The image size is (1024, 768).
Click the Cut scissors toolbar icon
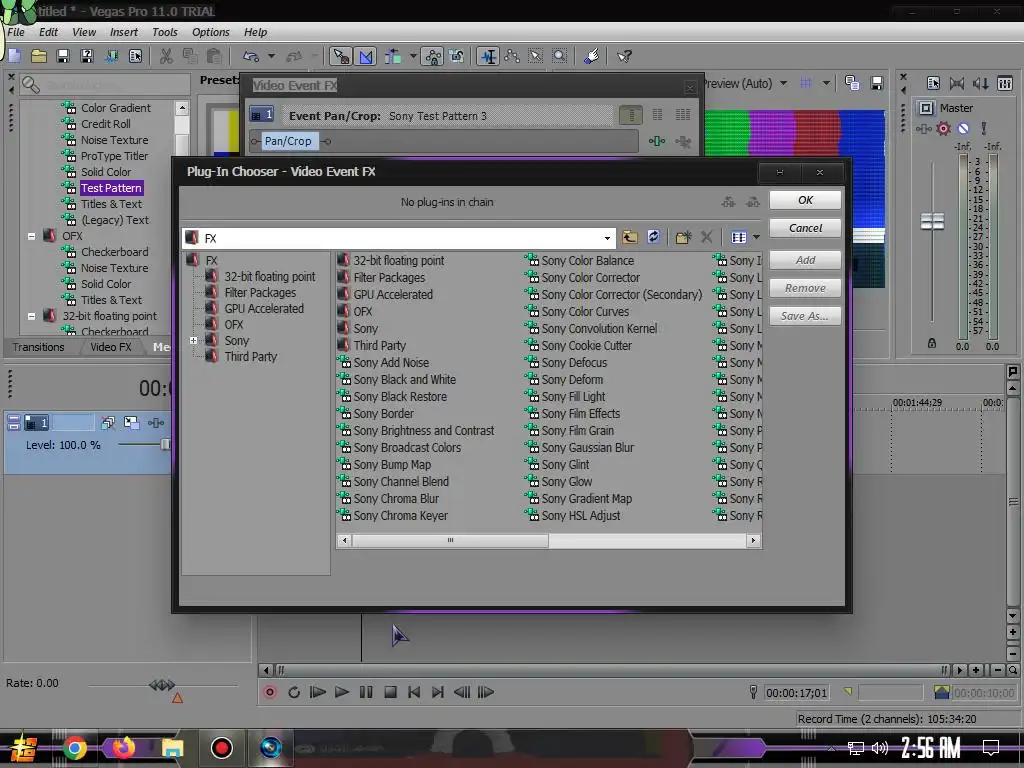click(166, 56)
